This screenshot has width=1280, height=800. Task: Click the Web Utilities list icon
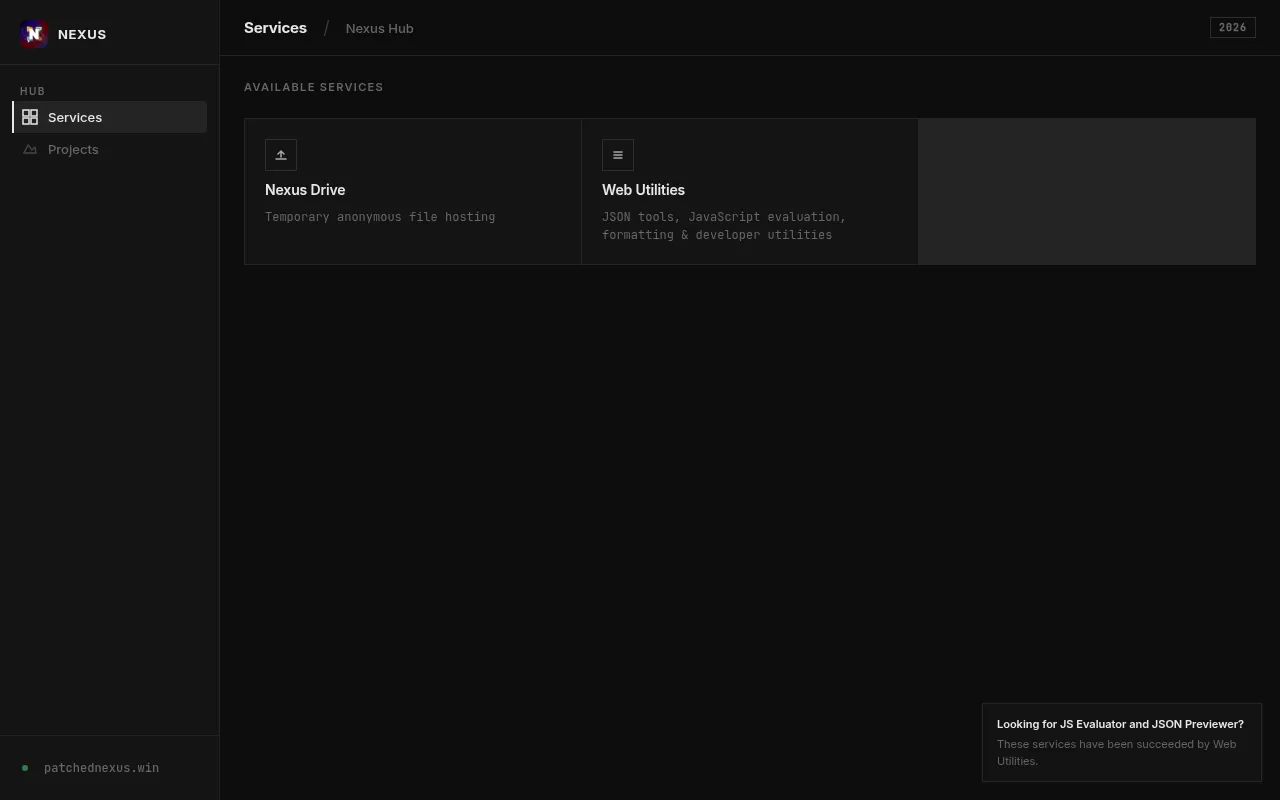(x=618, y=155)
